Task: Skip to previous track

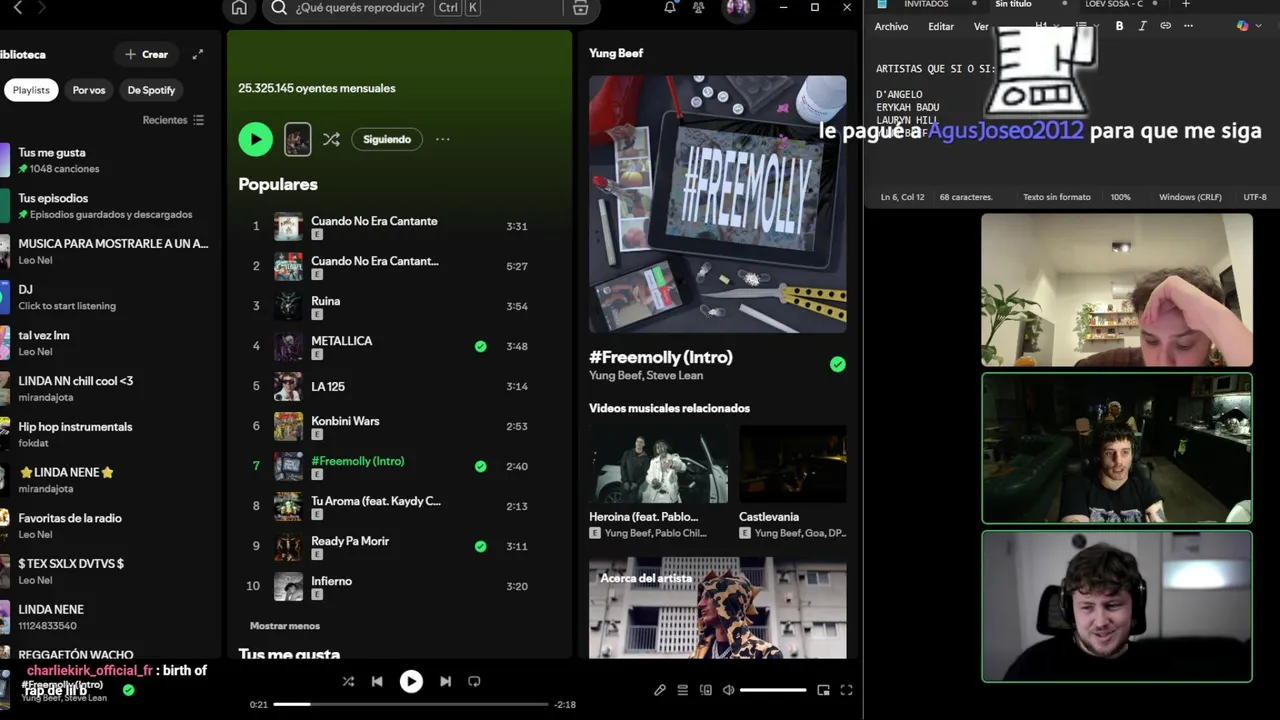Action: (377, 681)
